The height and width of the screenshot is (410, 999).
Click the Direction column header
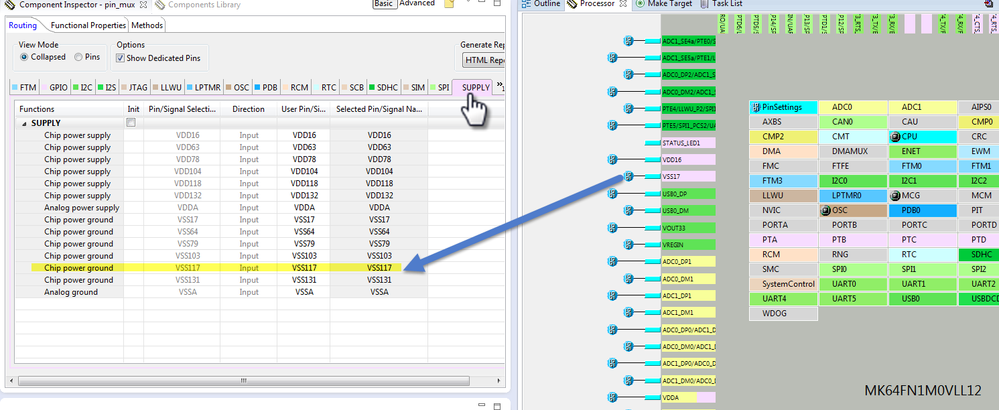(248, 109)
